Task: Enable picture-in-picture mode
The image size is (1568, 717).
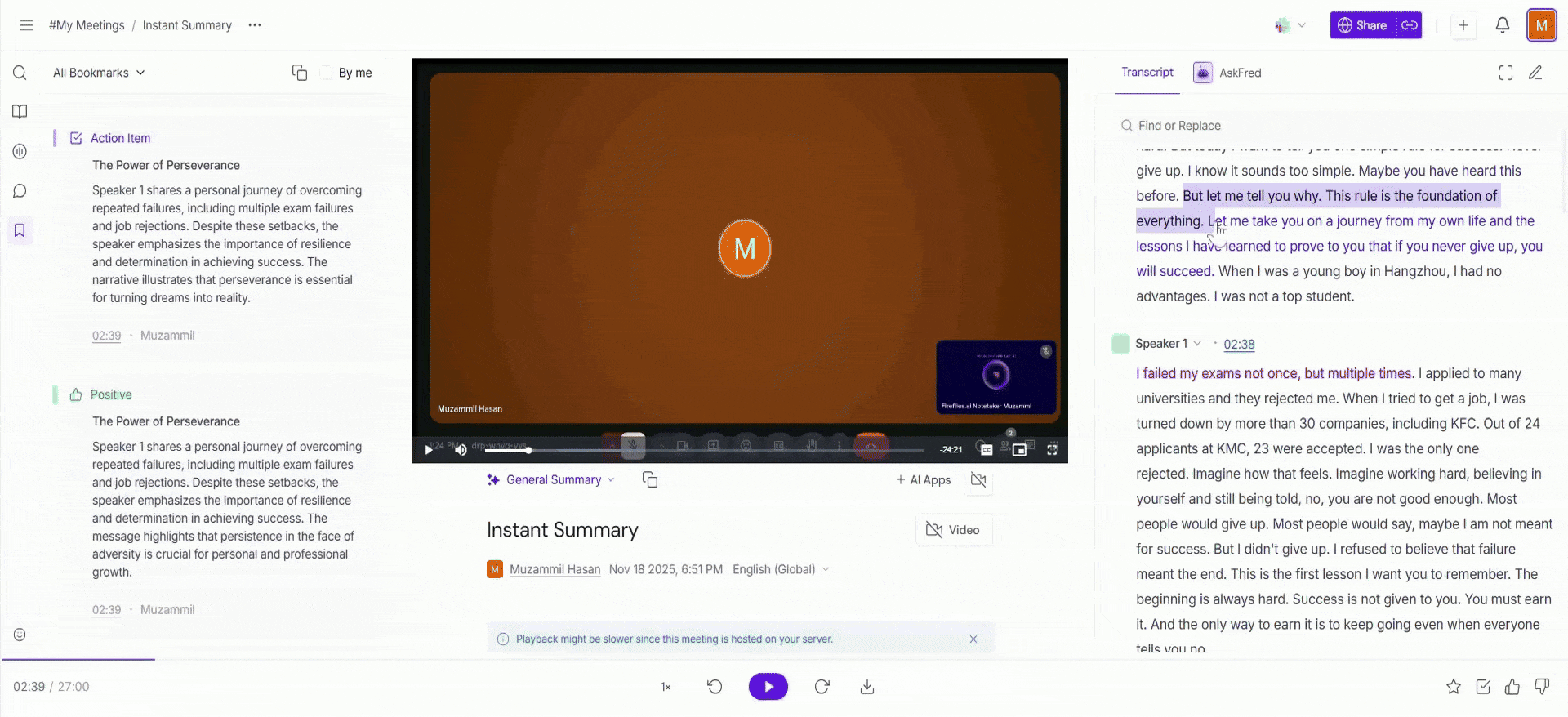Action: pos(1019,449)
